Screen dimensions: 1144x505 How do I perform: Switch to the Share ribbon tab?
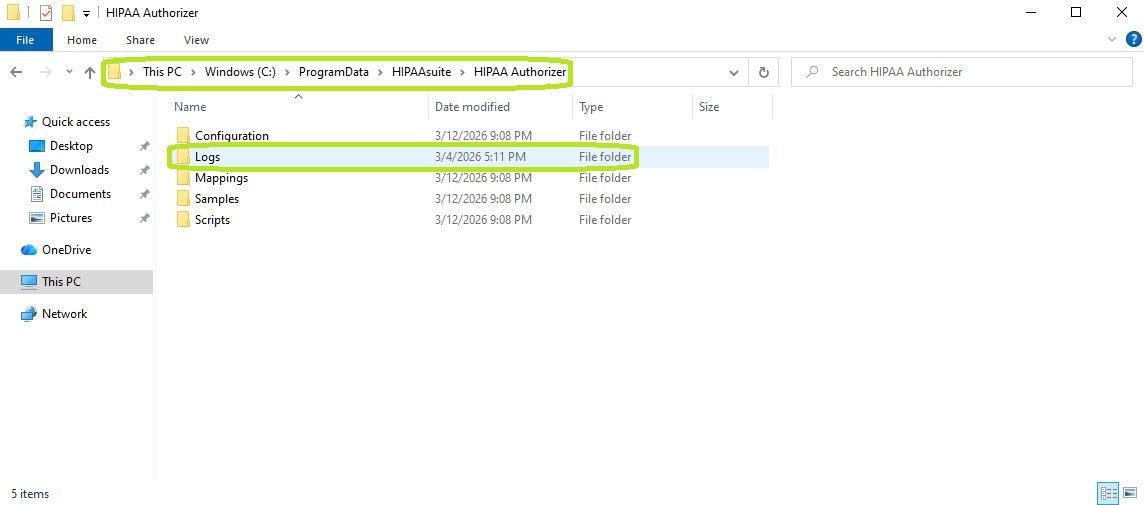pyautogui.click(x=140, y=40)
